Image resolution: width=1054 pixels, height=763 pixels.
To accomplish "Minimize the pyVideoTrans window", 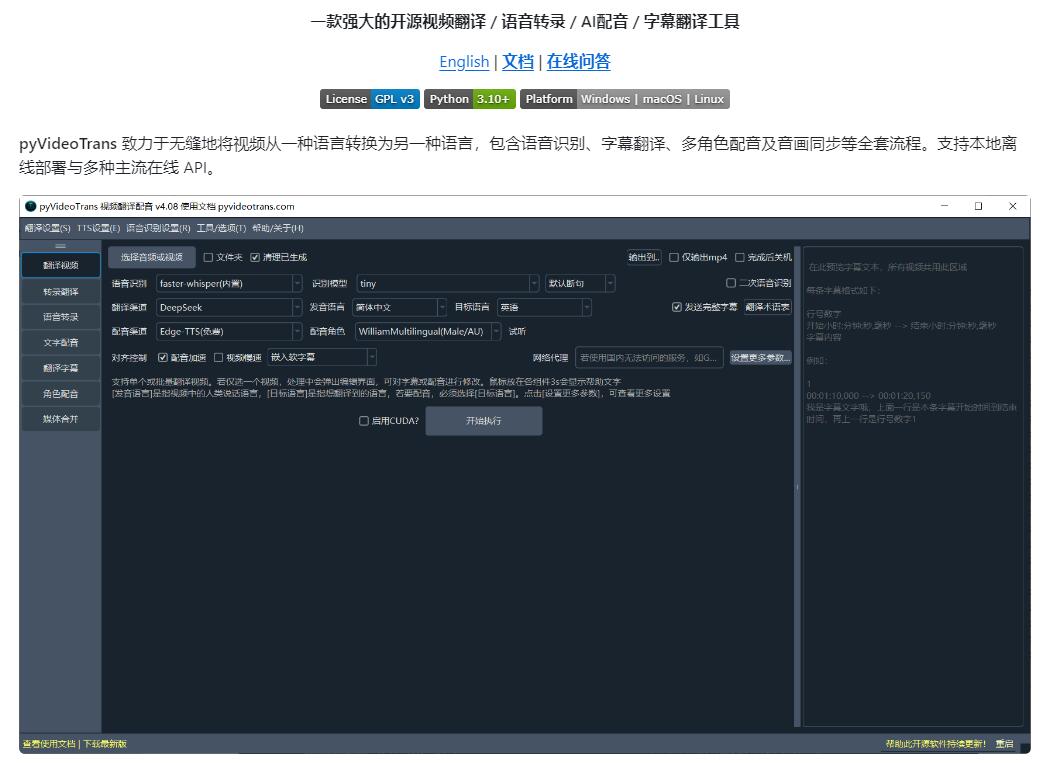I will pos(944,206).
